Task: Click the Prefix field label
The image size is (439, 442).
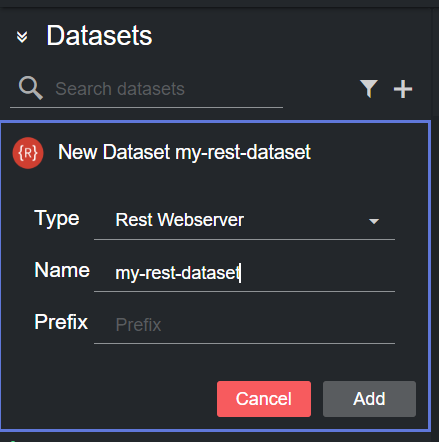Action: click(61, 322)
